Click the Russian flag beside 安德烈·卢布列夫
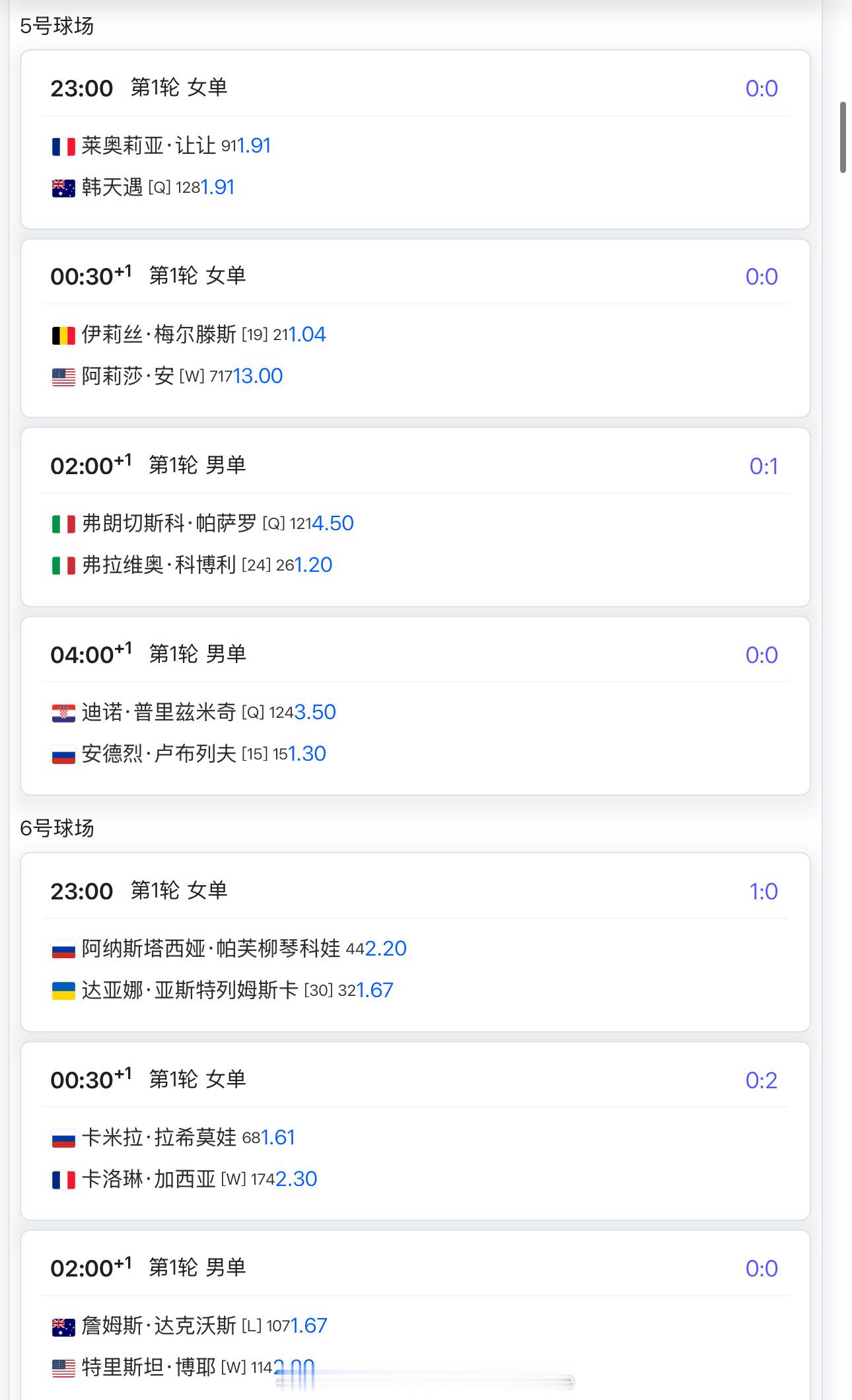The image size is (852, 1400). 63,755
